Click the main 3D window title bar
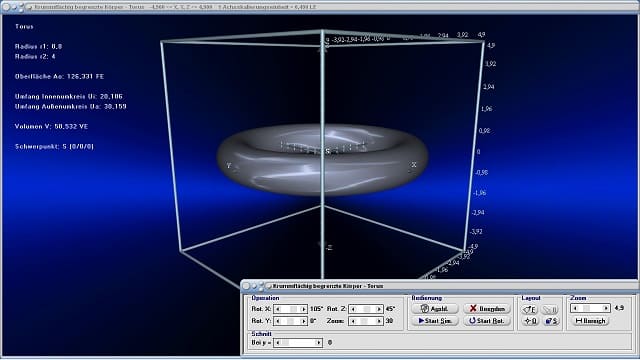This screenshot has width=640, height=360. [x=320, y=7]
